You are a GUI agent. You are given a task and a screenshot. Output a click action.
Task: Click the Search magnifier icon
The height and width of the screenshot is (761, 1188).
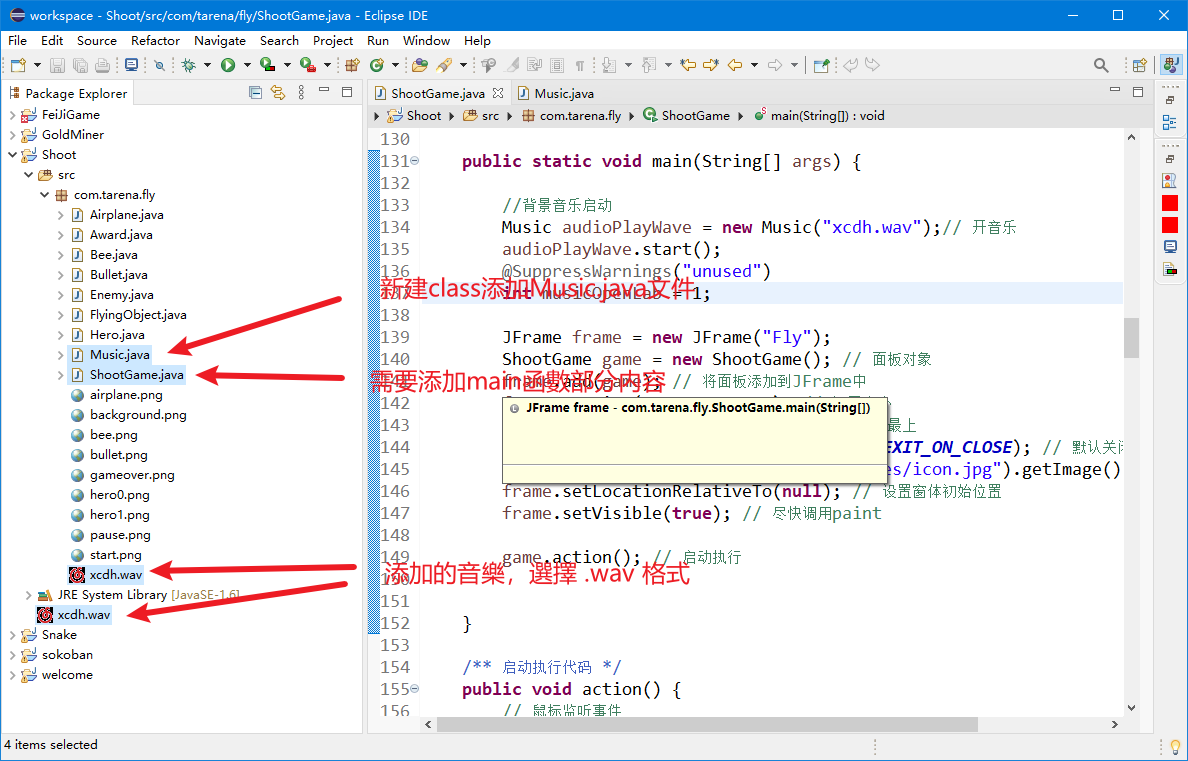(x=1101, y=65)
